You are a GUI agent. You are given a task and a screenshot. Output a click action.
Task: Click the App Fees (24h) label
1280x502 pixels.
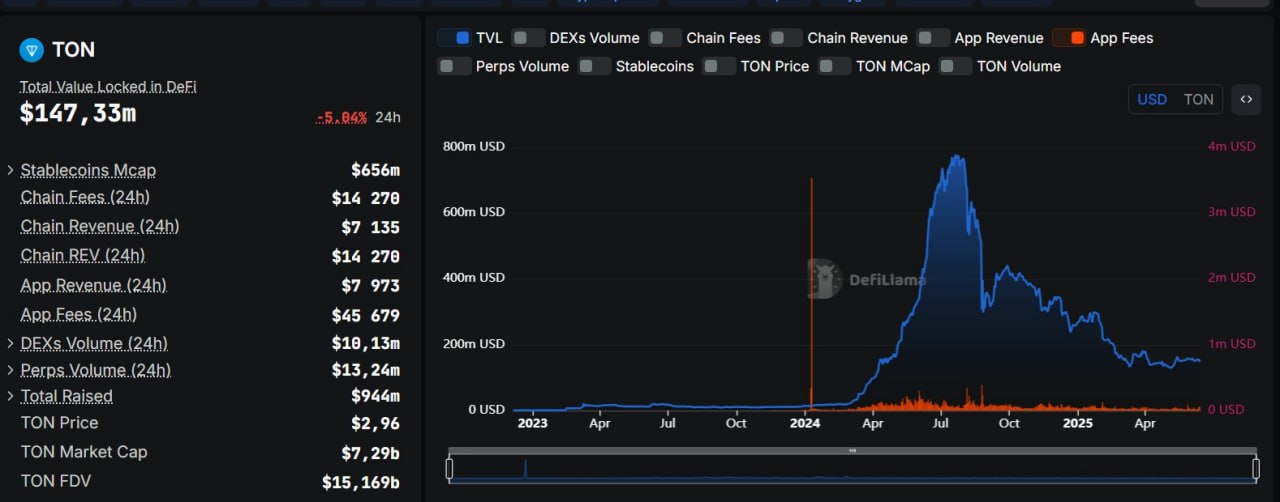coord(79,314)
